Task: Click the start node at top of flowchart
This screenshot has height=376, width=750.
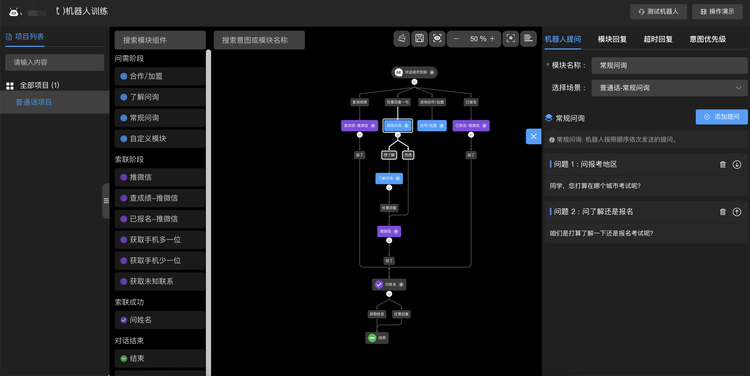Action: [414, 72]
